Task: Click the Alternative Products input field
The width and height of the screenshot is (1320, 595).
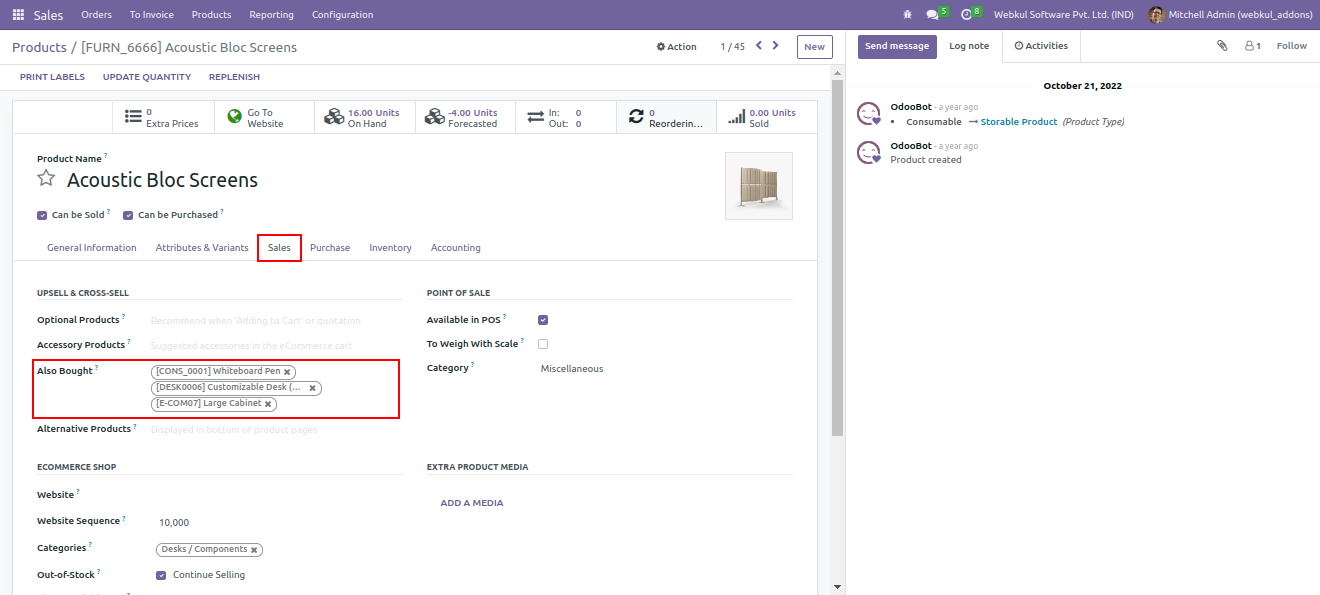Action: 275,429
